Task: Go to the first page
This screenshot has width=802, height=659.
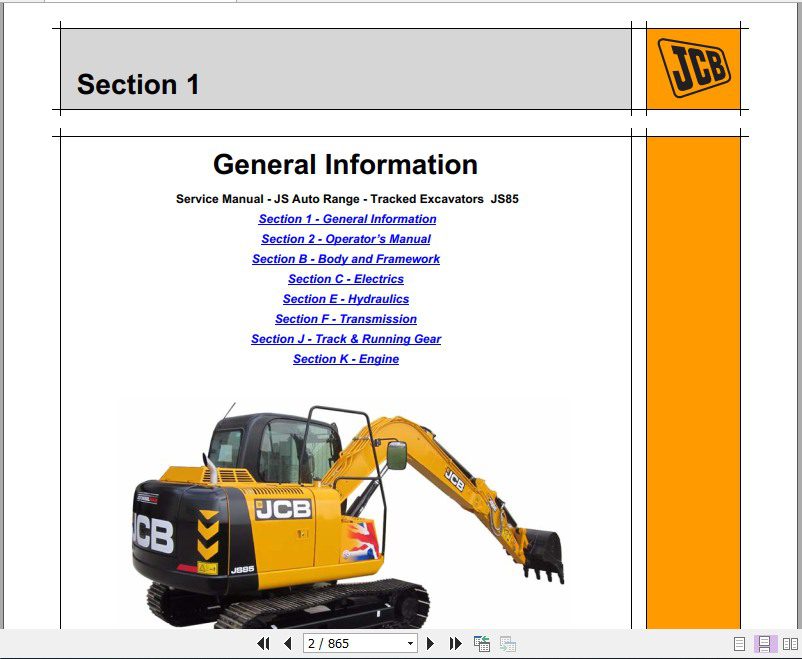Action: point(263,643)
